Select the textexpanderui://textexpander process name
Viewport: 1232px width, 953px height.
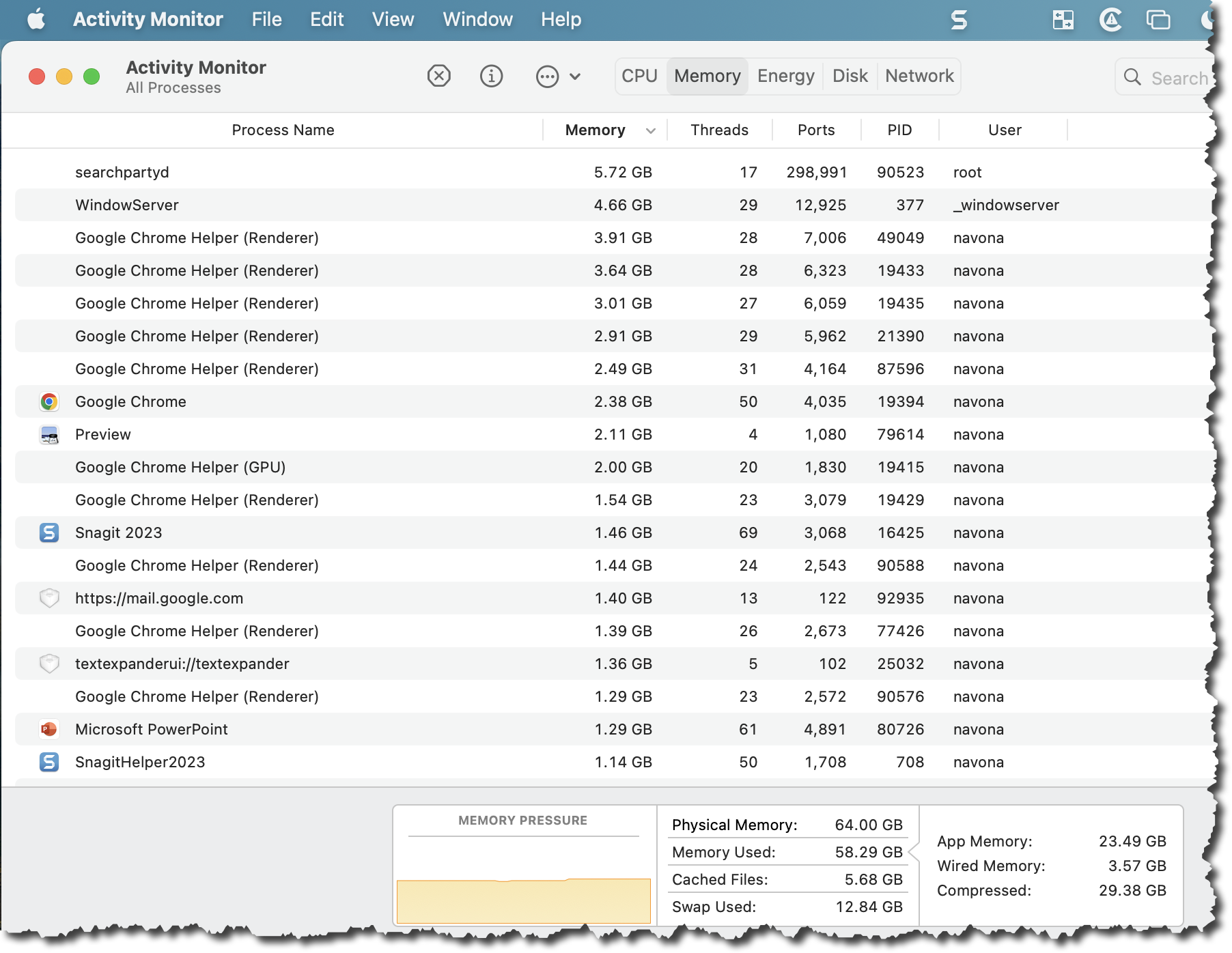(x=182, y=664)
